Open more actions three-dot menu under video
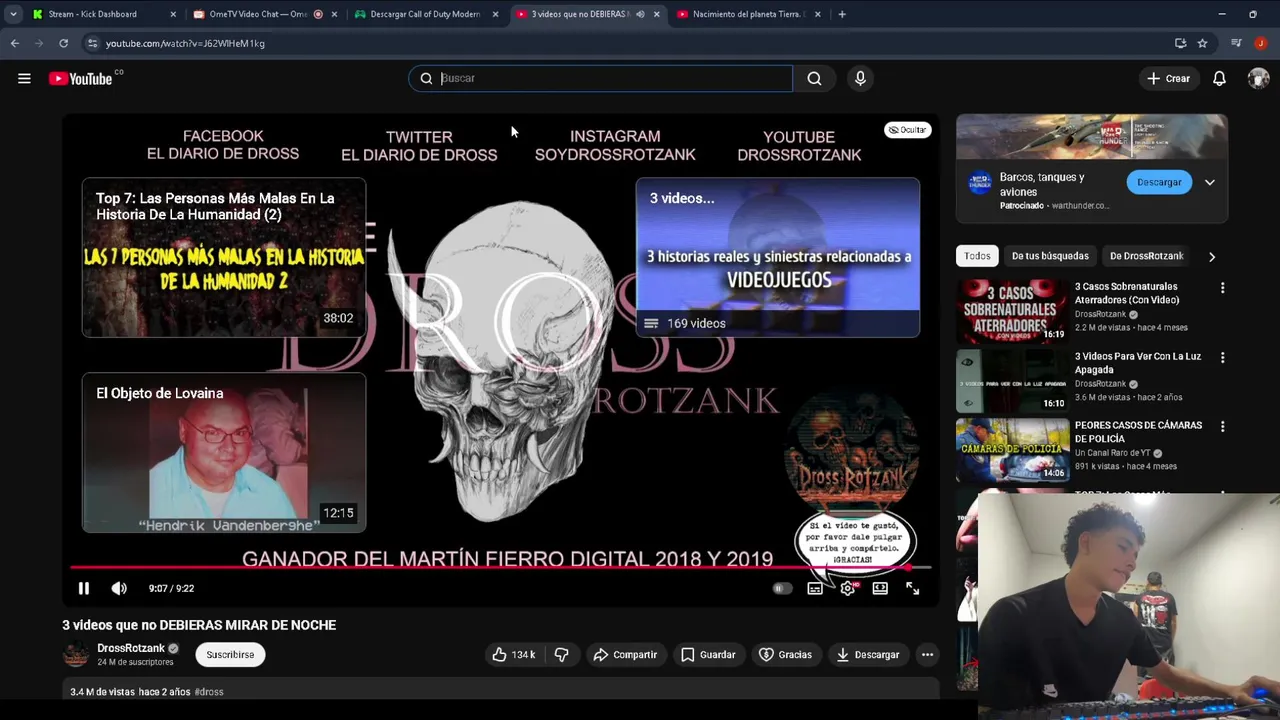This screenshot has width=1280, height=720. click(x=927, y=654)
